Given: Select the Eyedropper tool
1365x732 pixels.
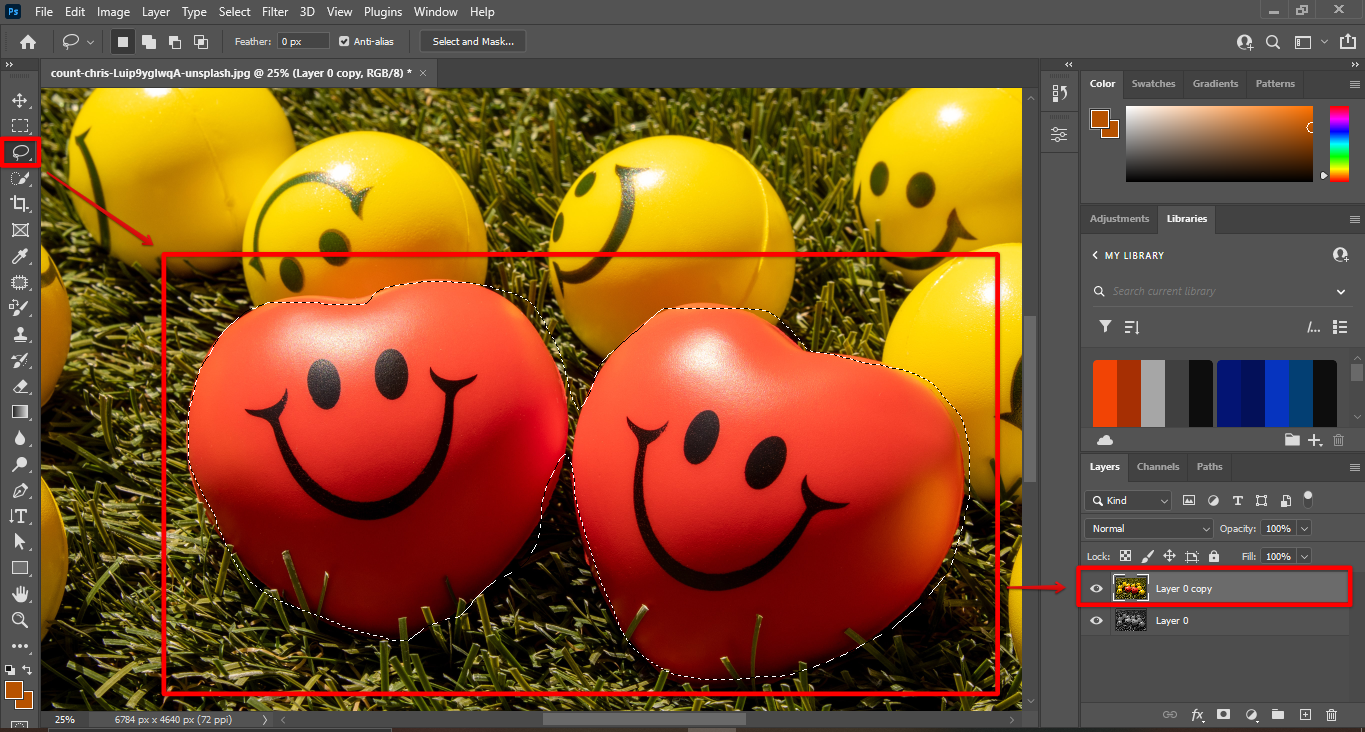Looking at the screenshot, I should pos(19,257).
